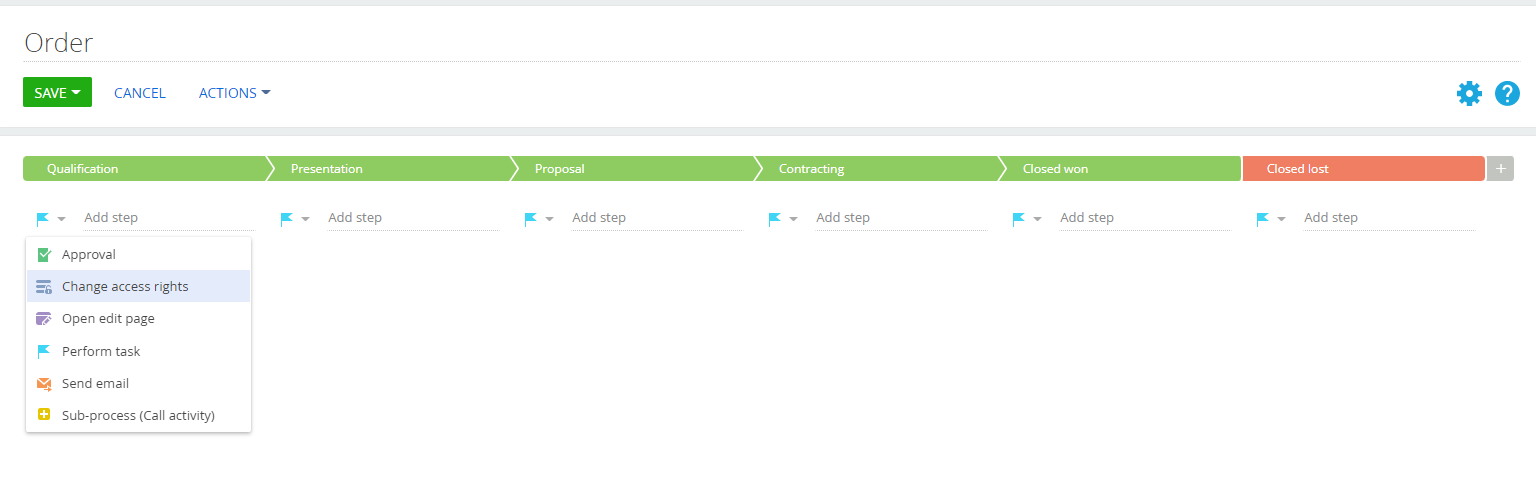Click the Open edit page icon
This screenshot has width=1536, height=503.
pyautogui.click(x=43, y=319)
